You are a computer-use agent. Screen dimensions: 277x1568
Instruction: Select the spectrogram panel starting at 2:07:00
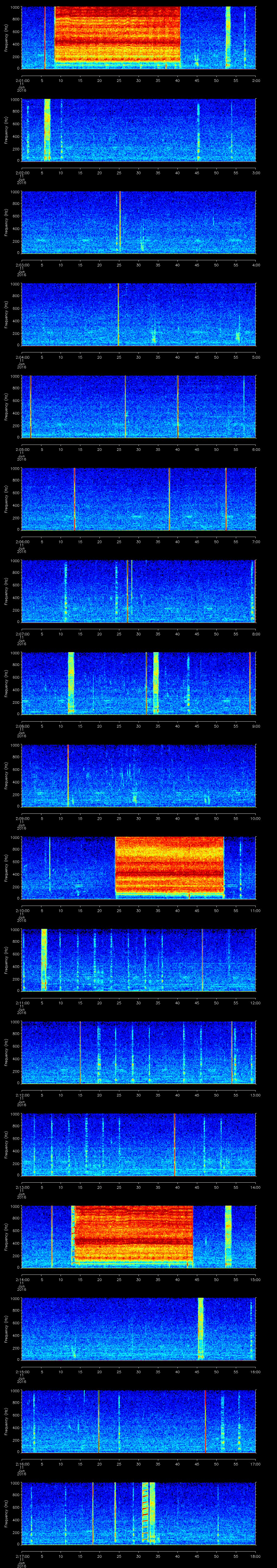[138, 591]
